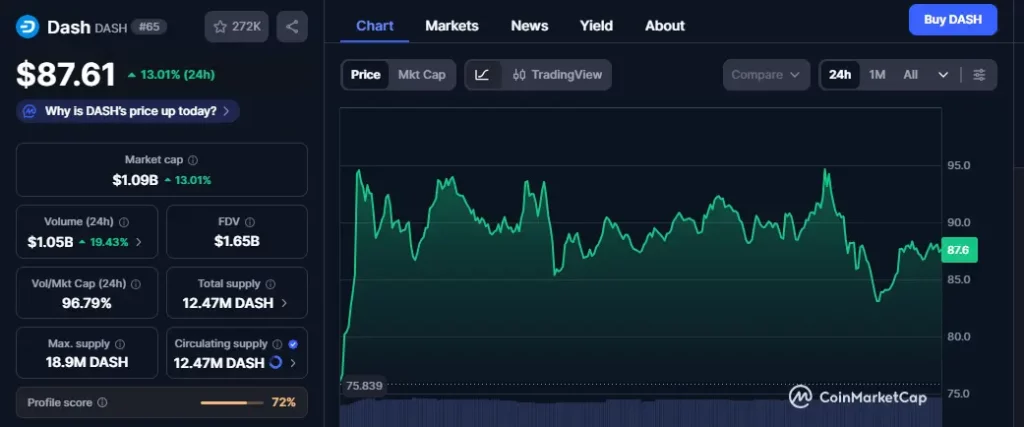Switch to line chart icon
Image resolution: width=1024 pixels, height=427 pixels.
coord(482,75)
